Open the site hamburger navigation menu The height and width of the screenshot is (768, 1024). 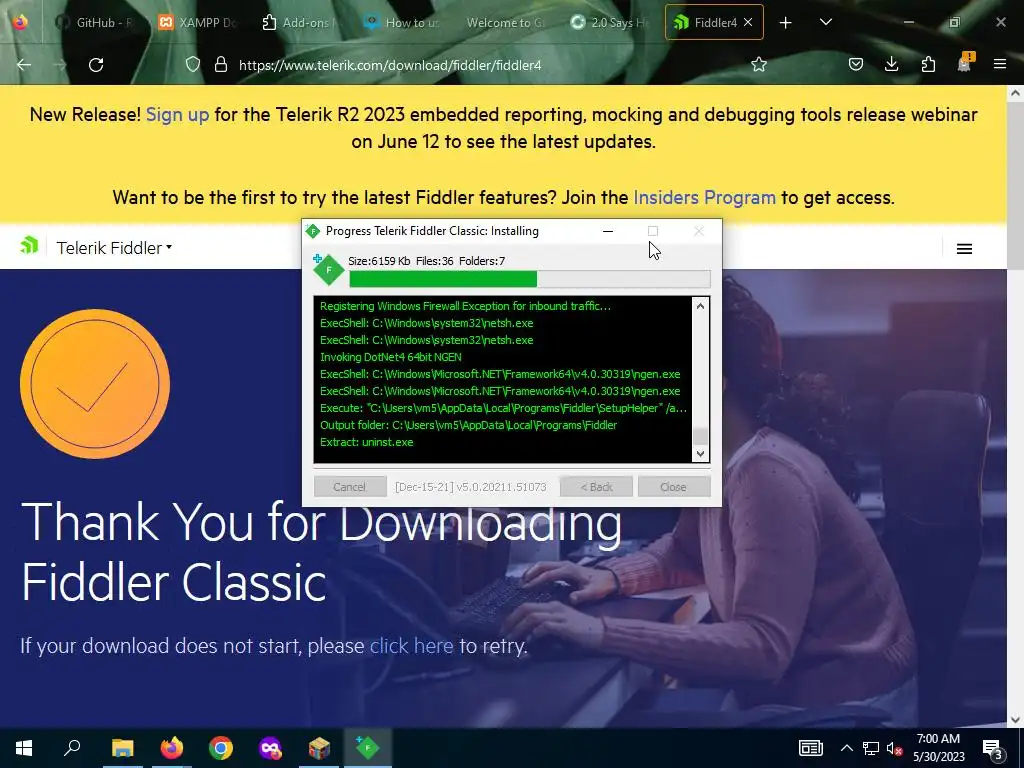[x=964, y=249]
